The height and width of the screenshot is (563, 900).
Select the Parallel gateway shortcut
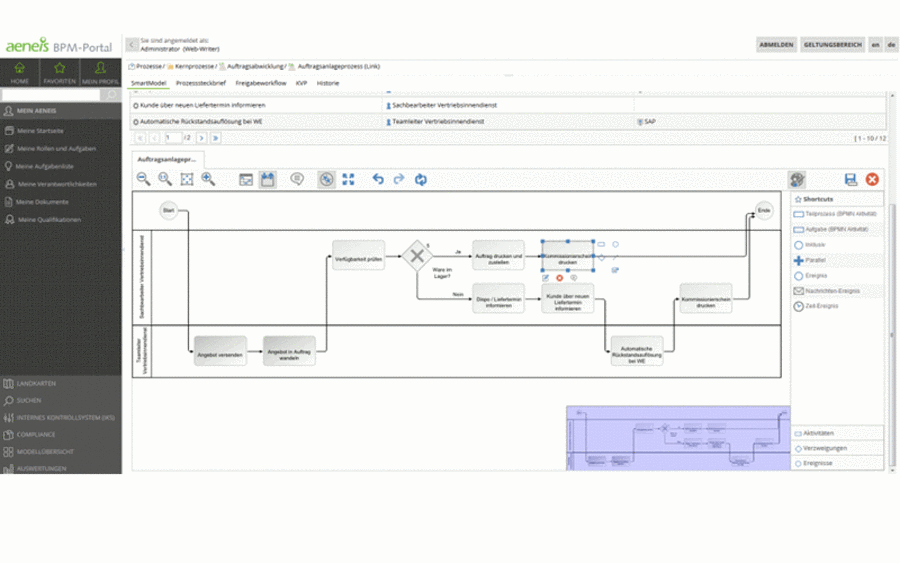(x=837, y=261)
